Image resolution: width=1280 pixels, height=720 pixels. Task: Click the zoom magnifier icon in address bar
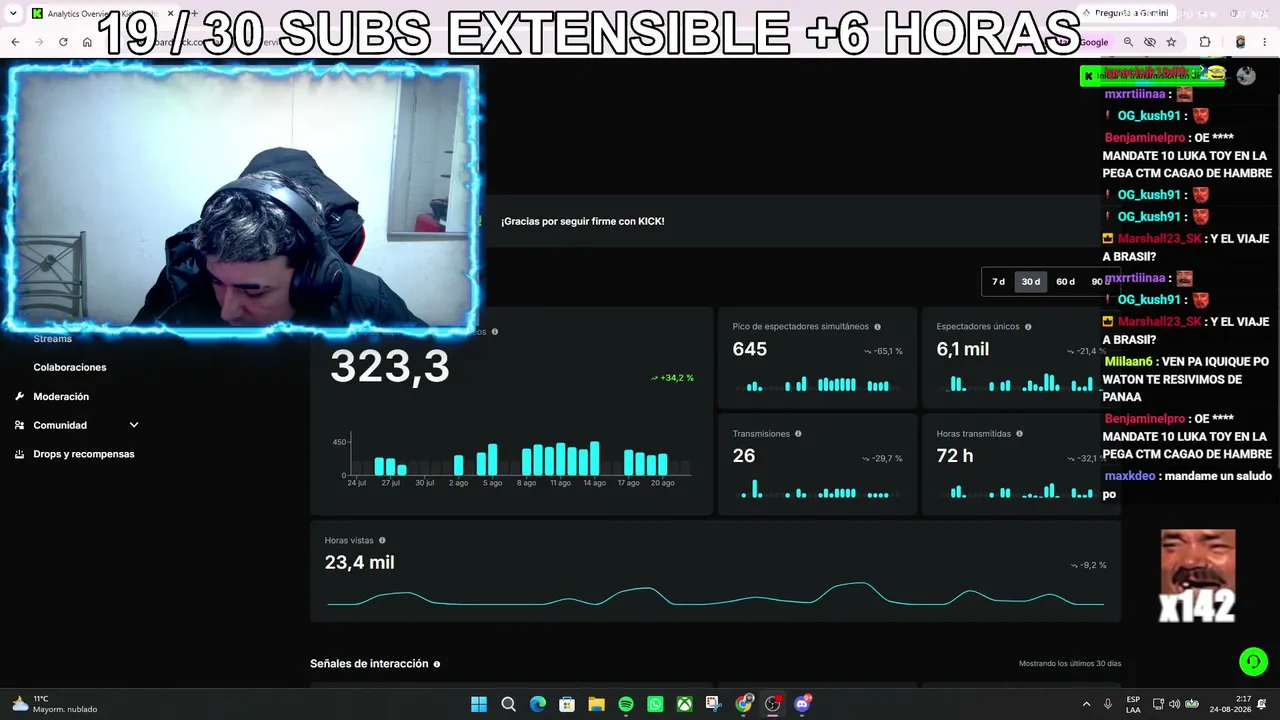[1128, 42]
